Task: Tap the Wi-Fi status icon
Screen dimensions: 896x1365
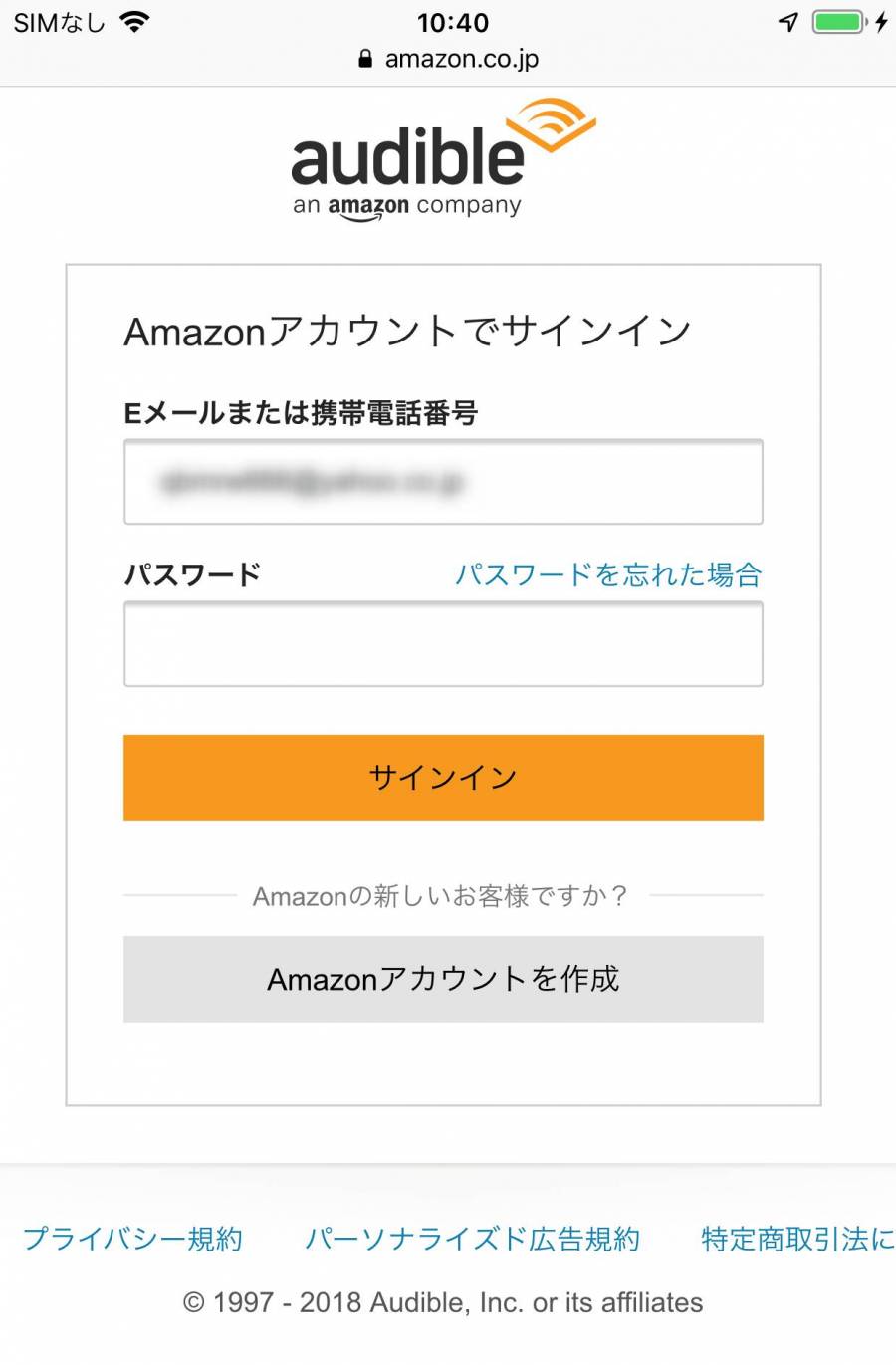Action: 134,21
